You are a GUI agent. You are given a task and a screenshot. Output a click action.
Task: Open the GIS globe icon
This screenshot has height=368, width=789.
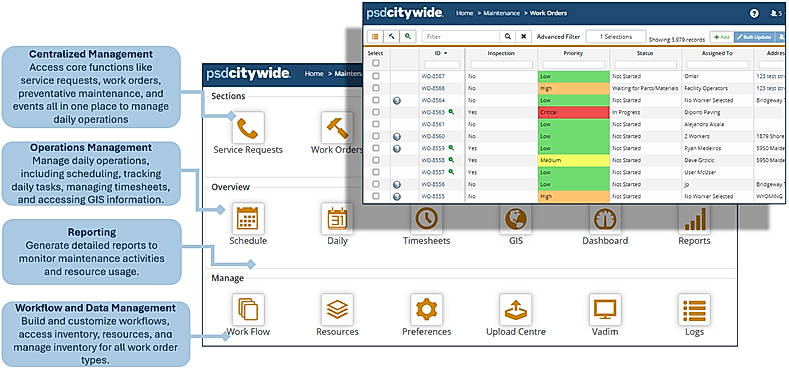point(516,219)
